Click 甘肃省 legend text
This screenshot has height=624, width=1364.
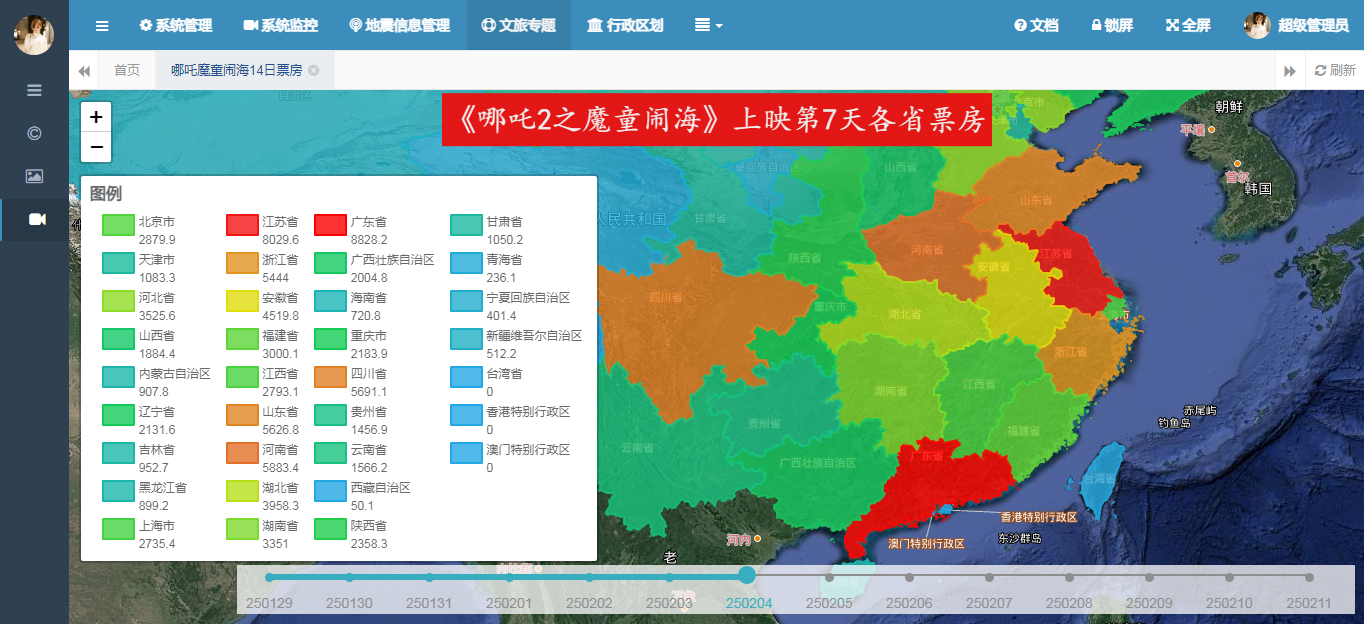[x=504, y=222]
